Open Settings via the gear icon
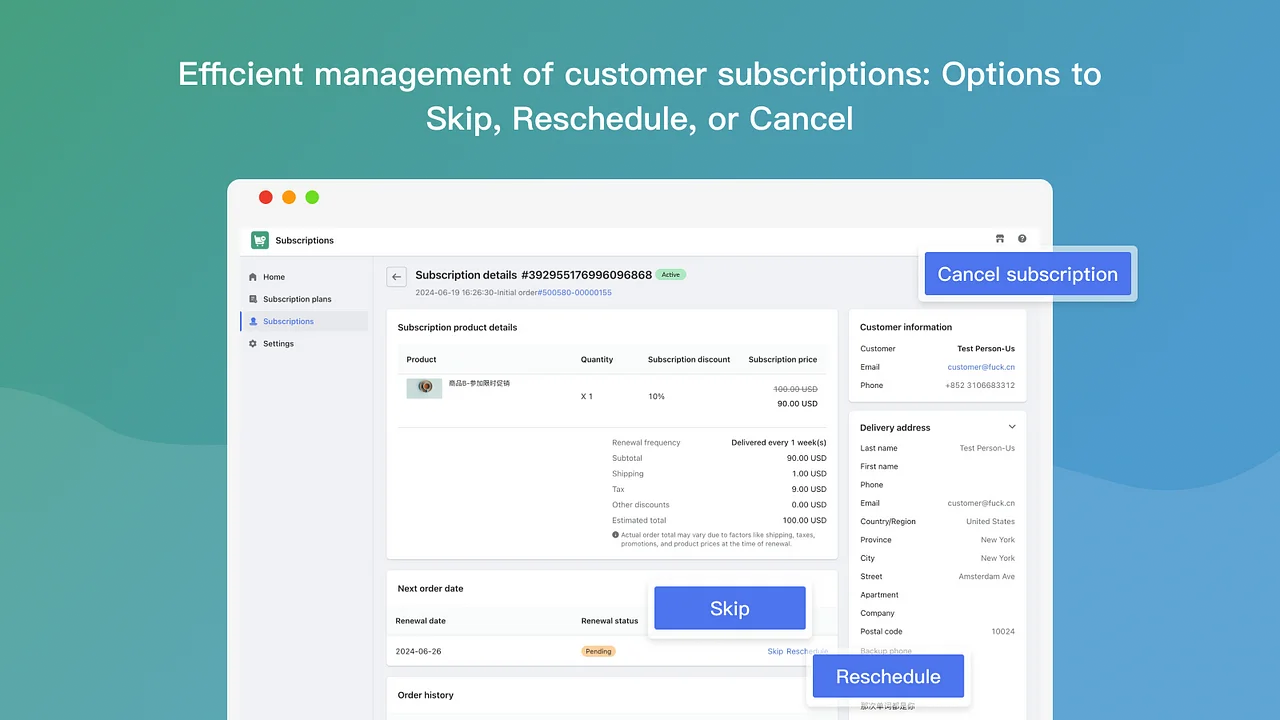The width and height of the screenshot is (1280, 720). [x=253, y=343]
